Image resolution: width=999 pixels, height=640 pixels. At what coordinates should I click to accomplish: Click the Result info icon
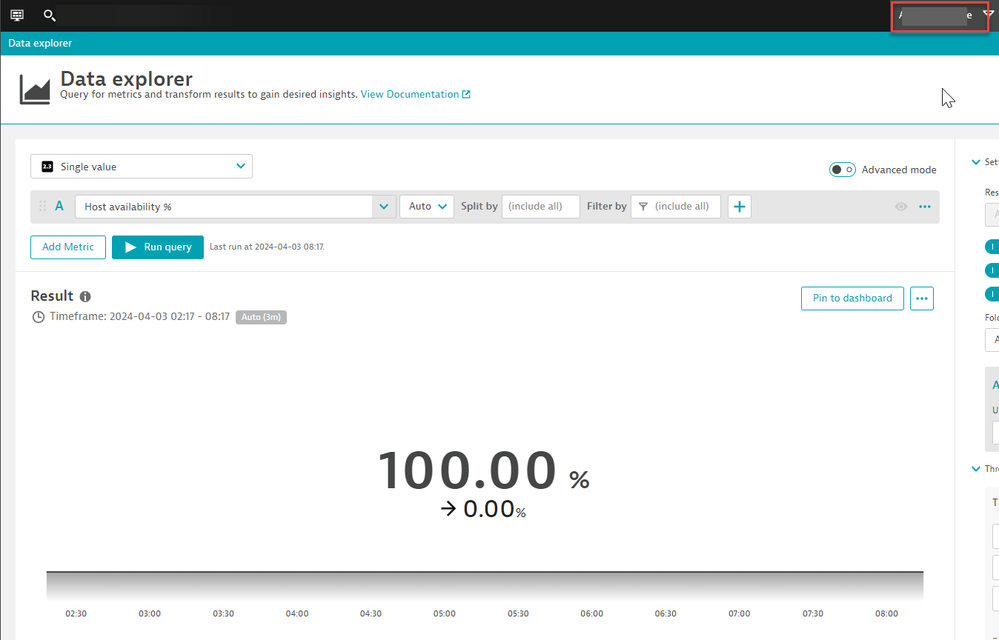[85, 297]
